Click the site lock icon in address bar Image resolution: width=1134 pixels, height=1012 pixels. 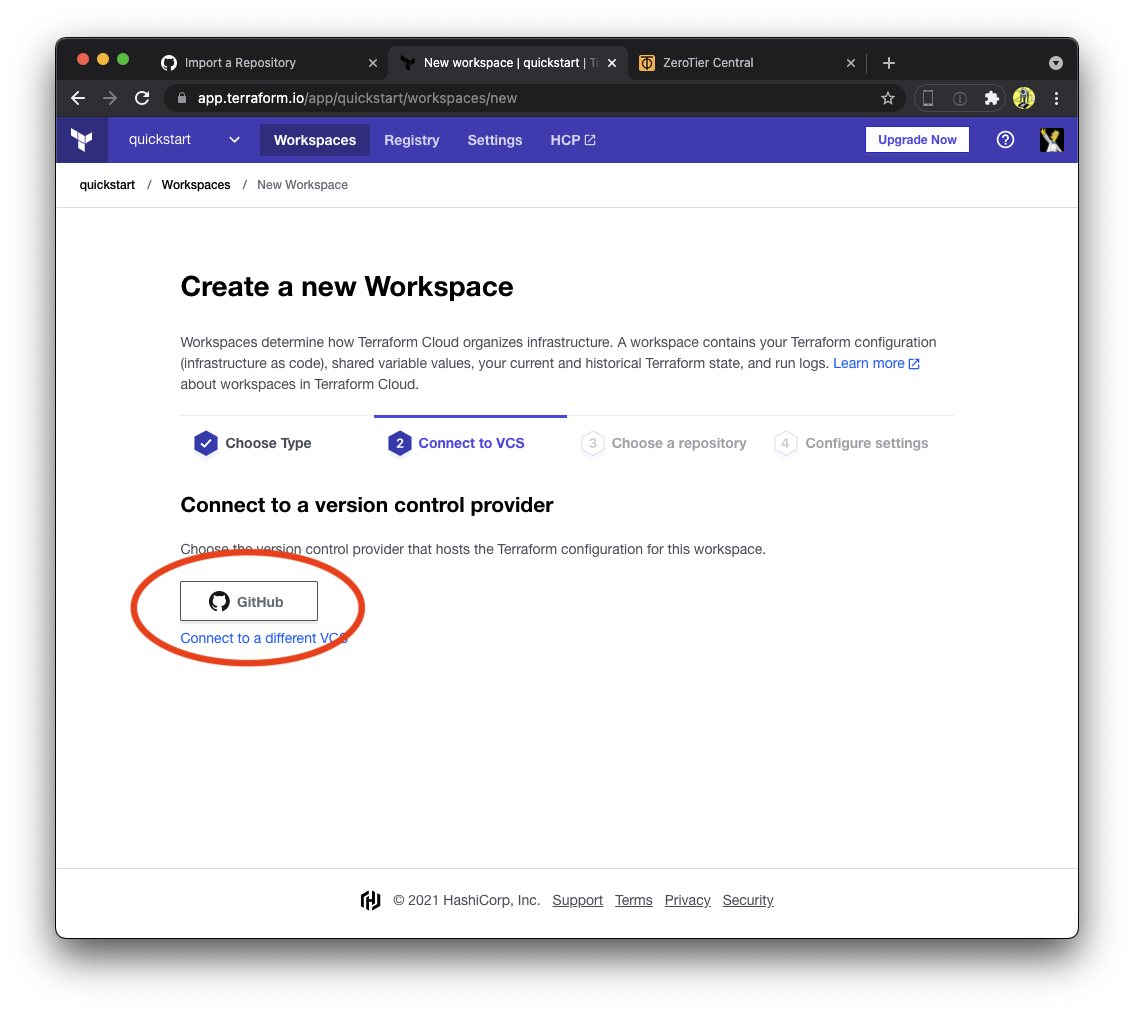pos(182,98)
